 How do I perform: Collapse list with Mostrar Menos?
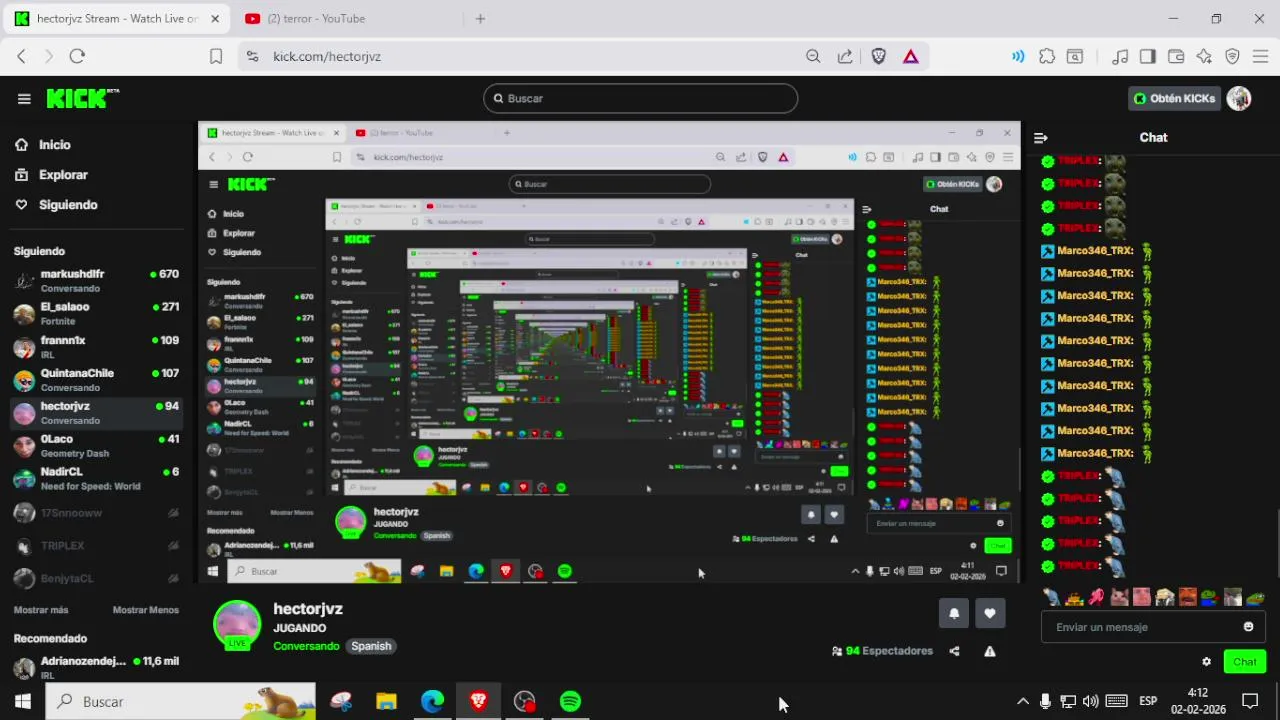point(146,610)
